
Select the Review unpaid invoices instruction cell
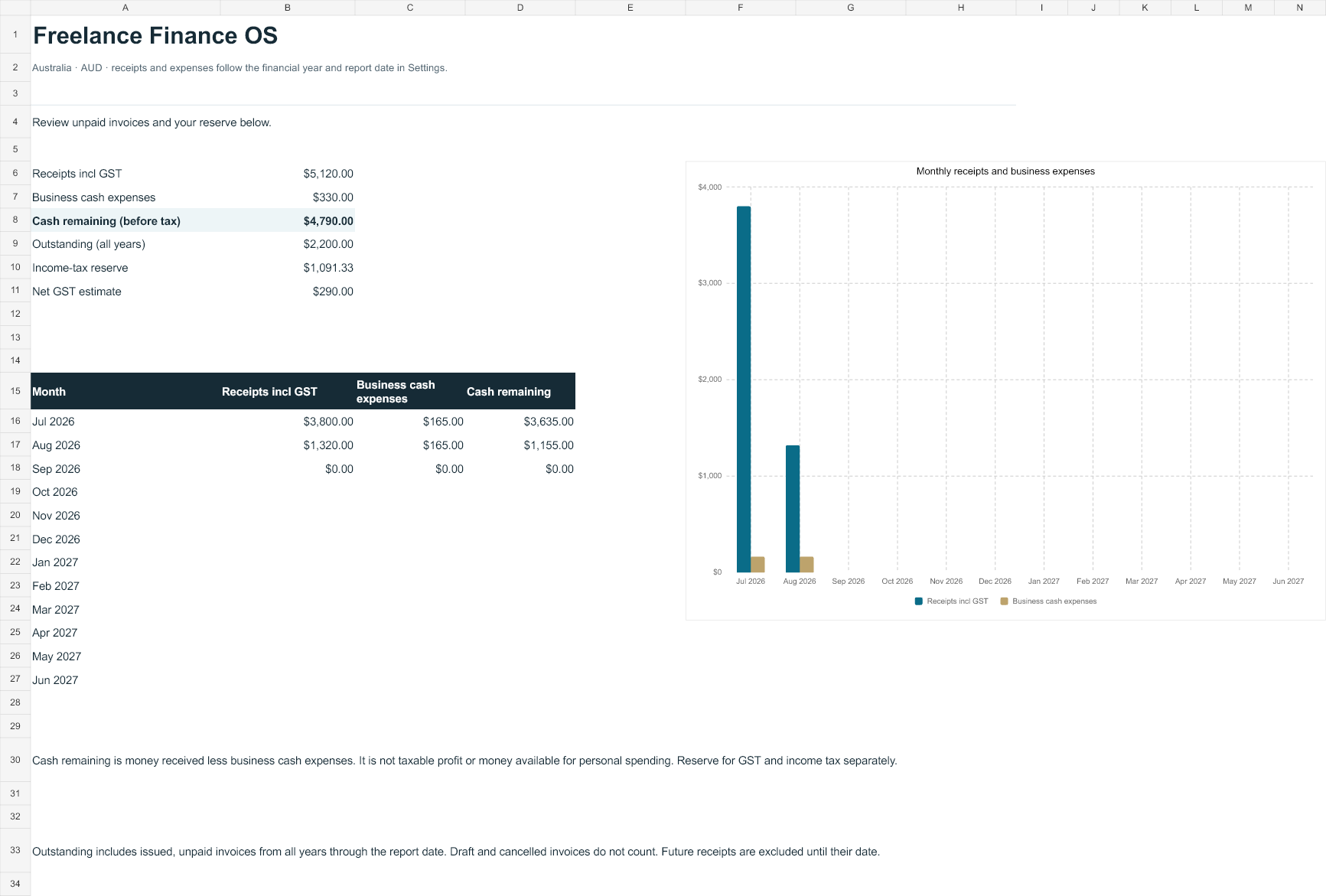[x=151, y=122]
